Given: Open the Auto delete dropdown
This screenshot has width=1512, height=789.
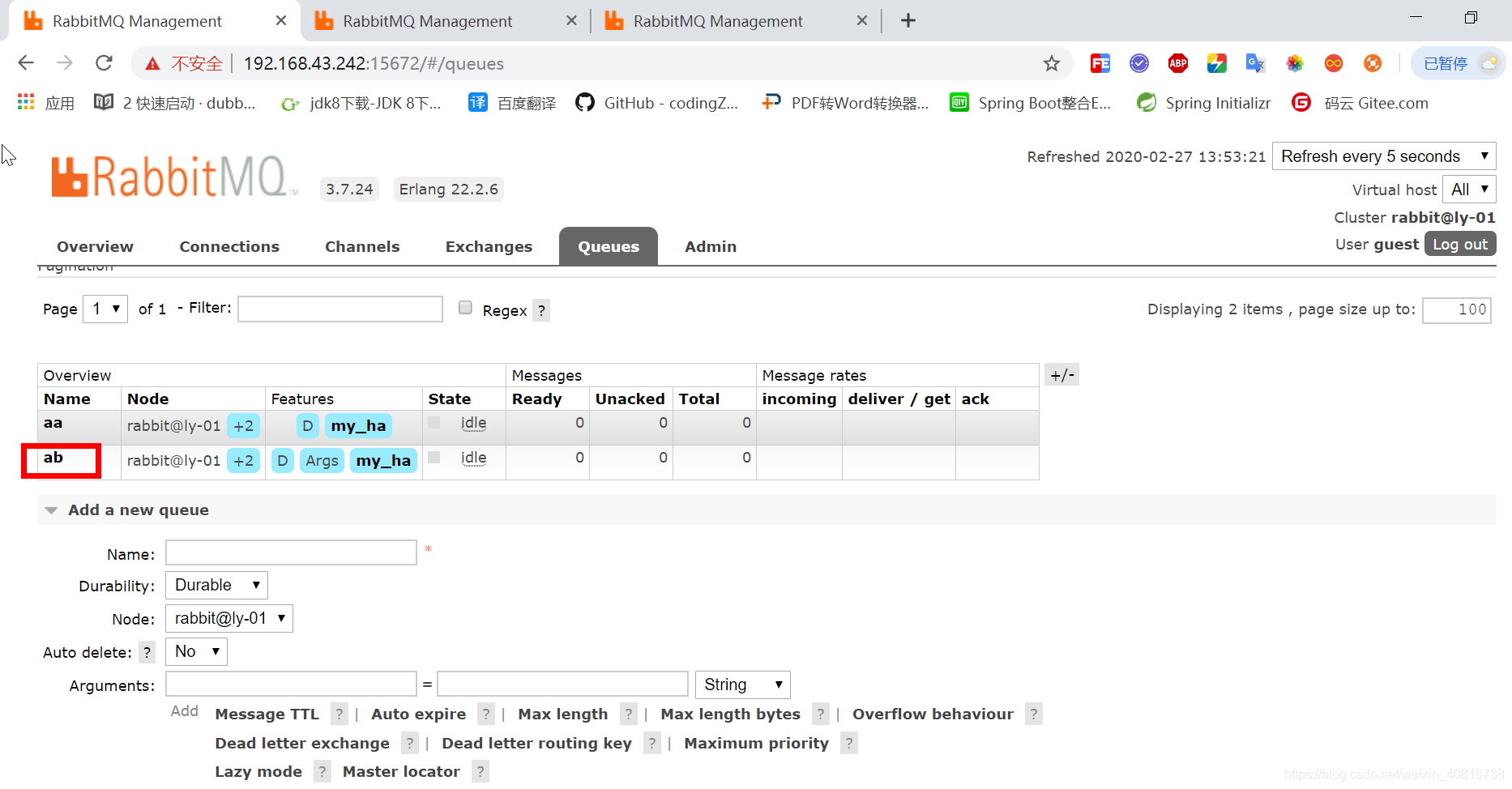Looking at the screenshot, I should [x=196, y=651].
